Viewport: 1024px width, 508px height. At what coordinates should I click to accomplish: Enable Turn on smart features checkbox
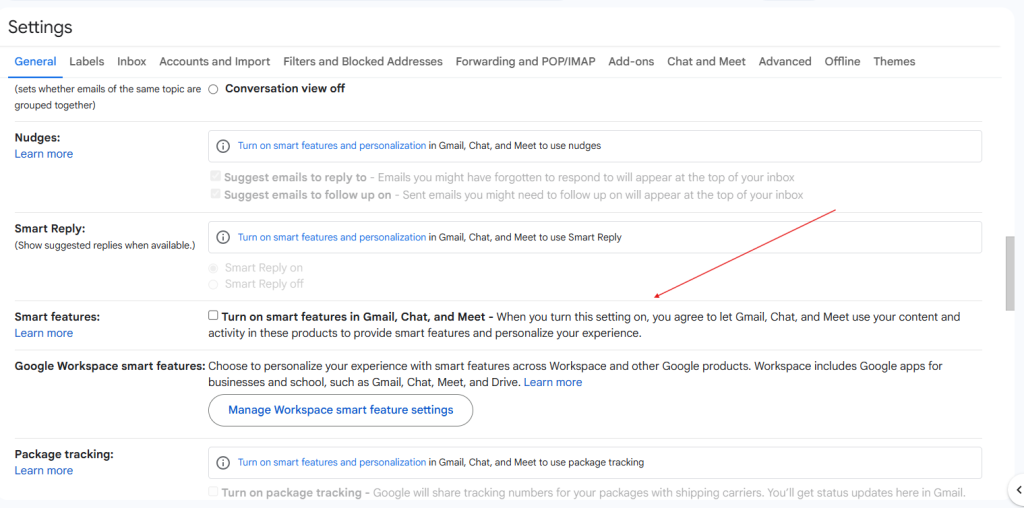[x=213, y=316]
